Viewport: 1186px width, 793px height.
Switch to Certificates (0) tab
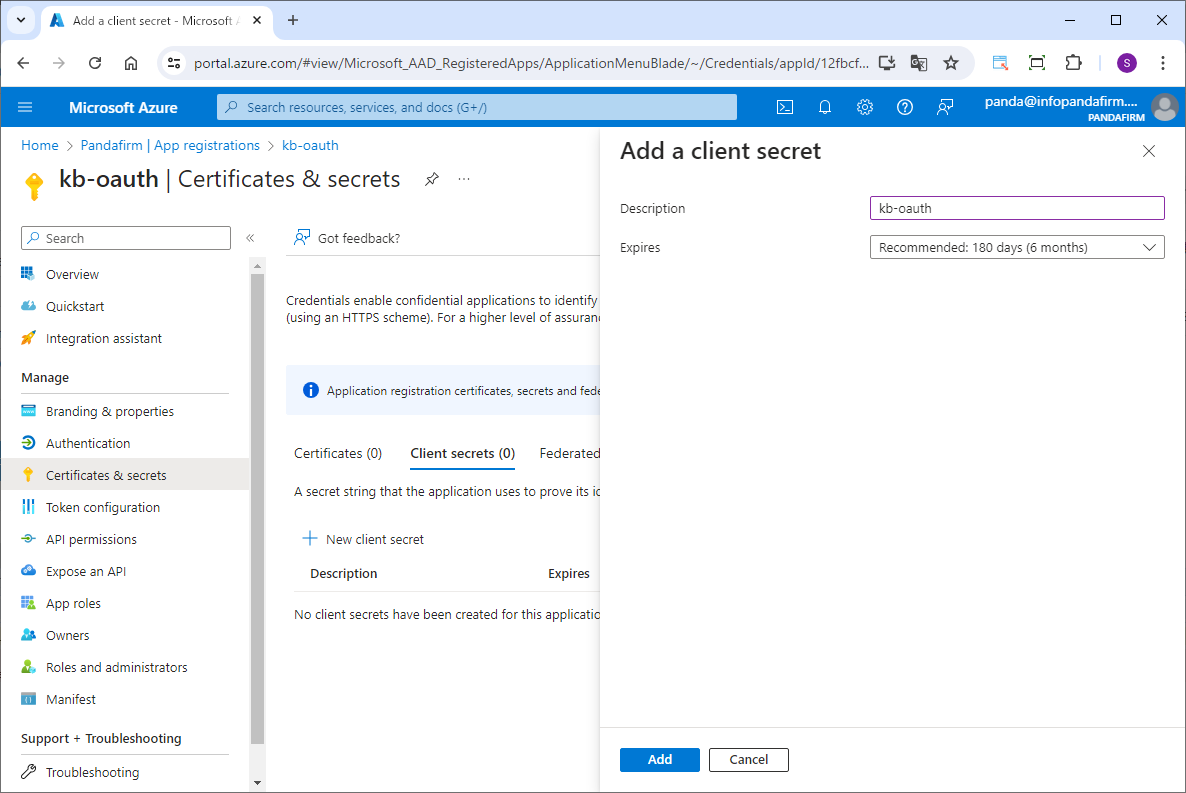338,453
